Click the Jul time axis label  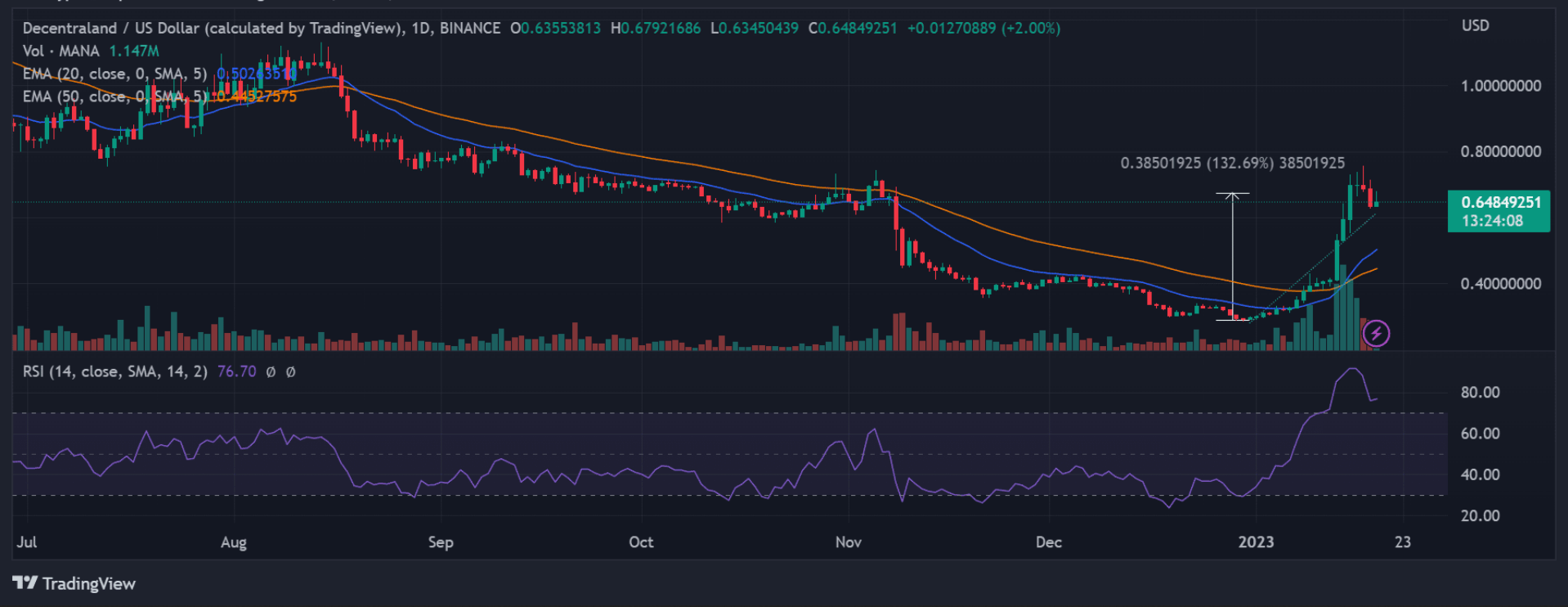(x=27, y=542)
